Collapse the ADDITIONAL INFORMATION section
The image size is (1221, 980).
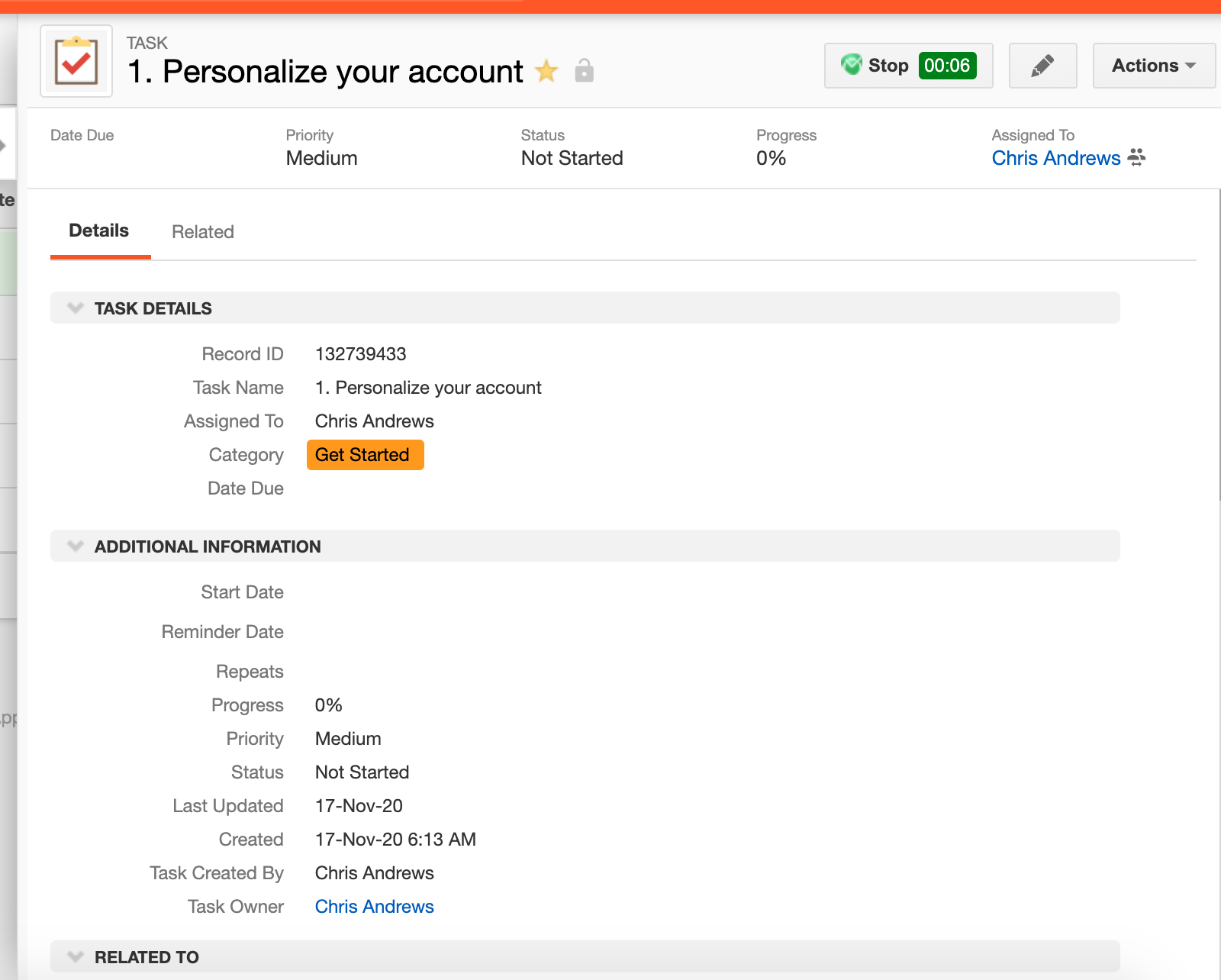coord(75,546)
